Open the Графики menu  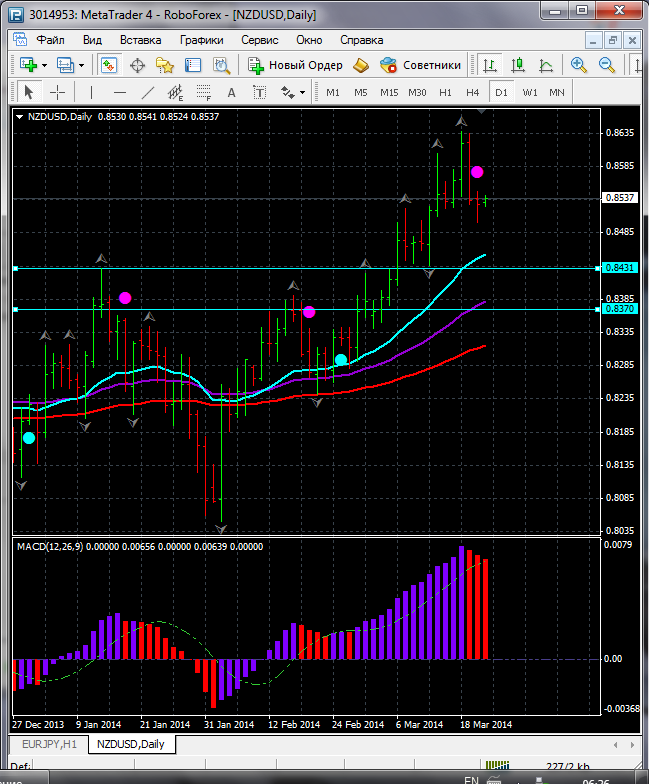click(202, 40)
